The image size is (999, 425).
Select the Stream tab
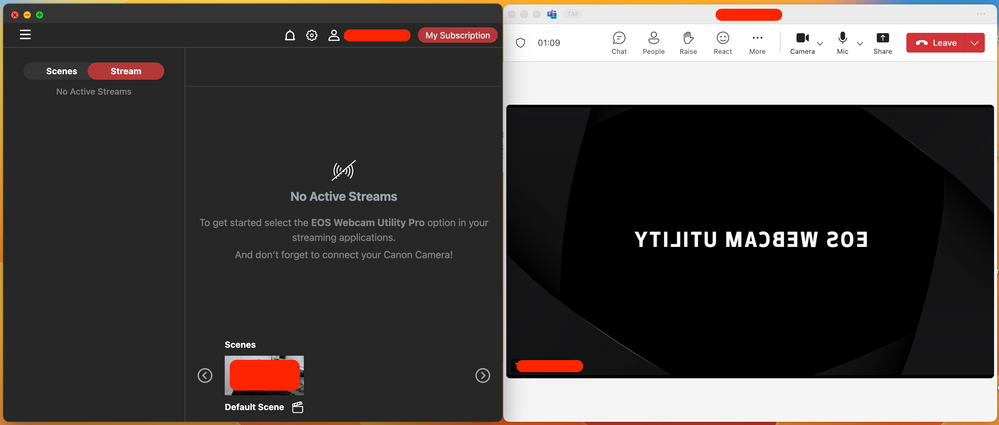coord(126,71)
